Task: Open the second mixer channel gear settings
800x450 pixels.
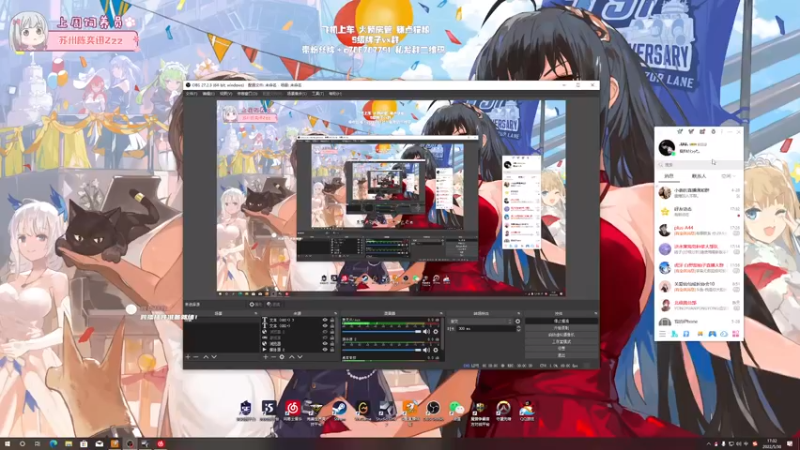Action: tap(436, 350)
